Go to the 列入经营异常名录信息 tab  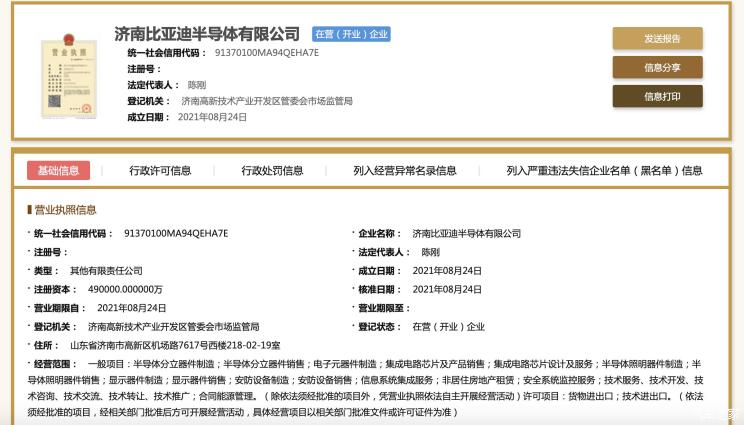404,171
